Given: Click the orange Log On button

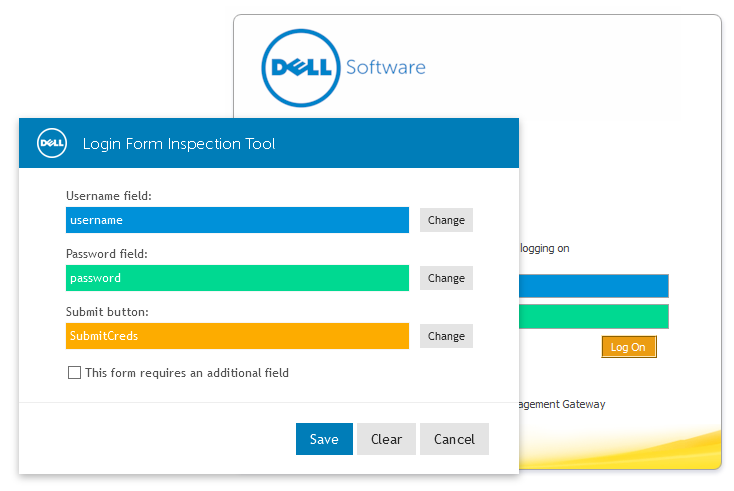Looking at the screenshot, I should coord(628,347).
